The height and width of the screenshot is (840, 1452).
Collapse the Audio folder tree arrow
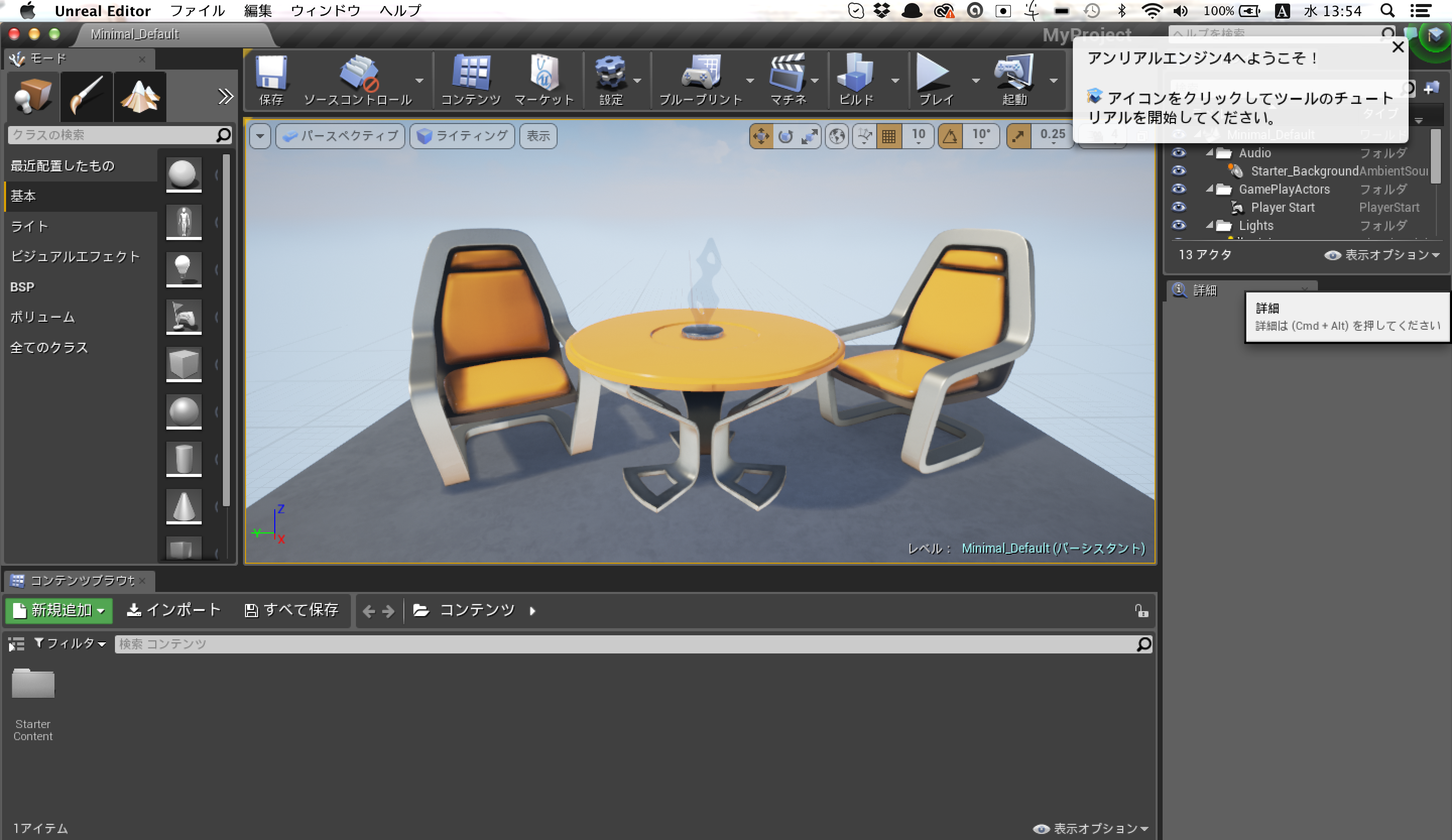1209,153
